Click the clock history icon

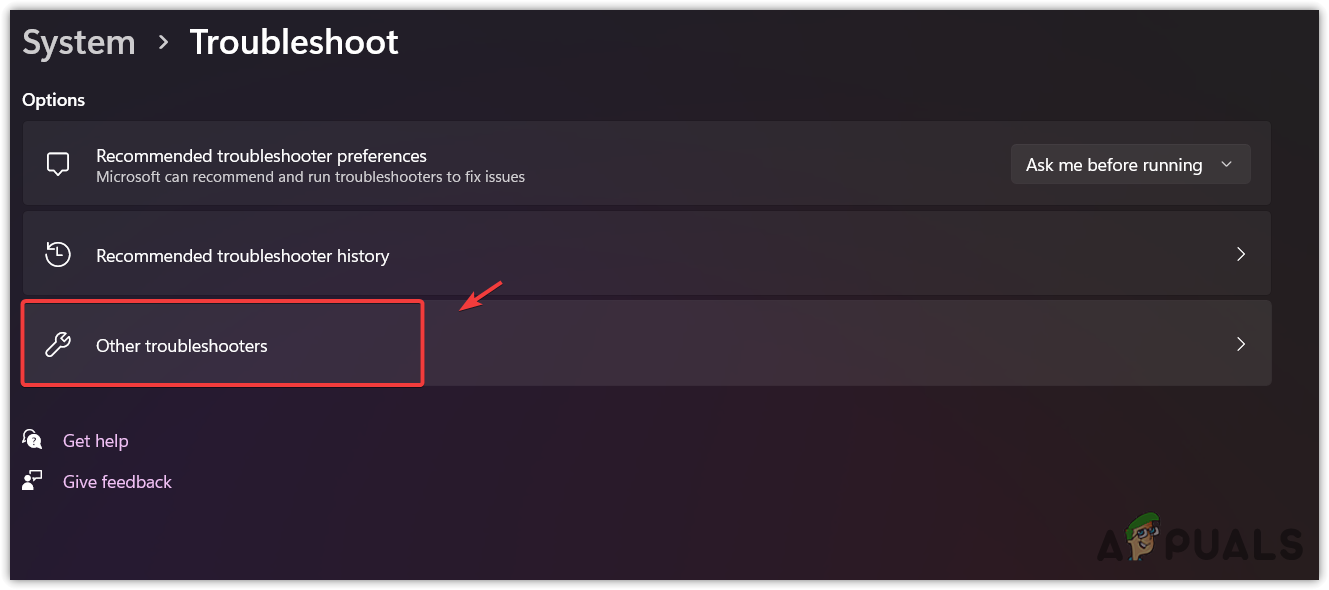(58, 255)
